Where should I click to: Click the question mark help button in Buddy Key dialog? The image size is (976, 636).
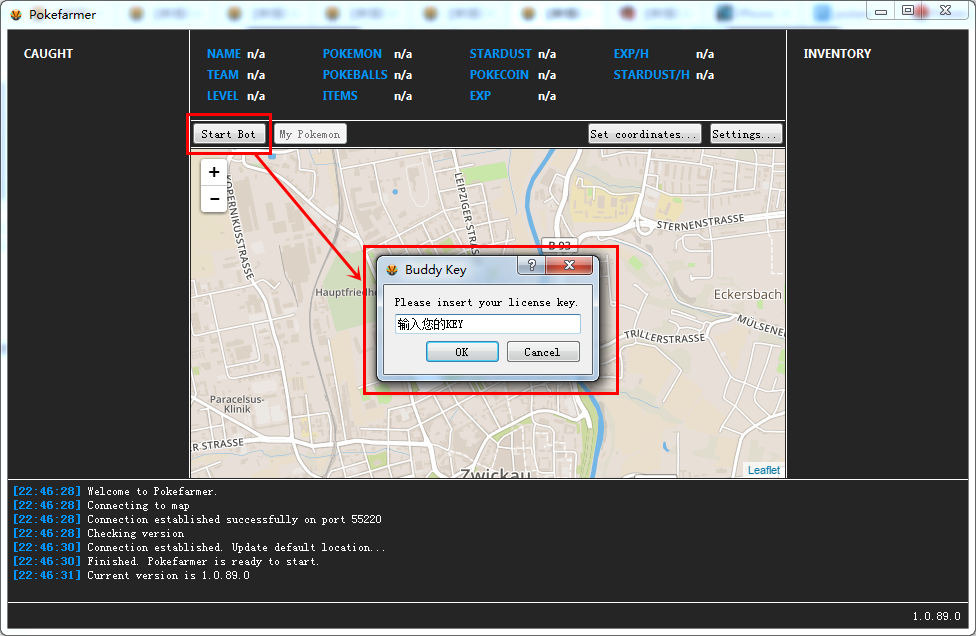tap(531, 266)
